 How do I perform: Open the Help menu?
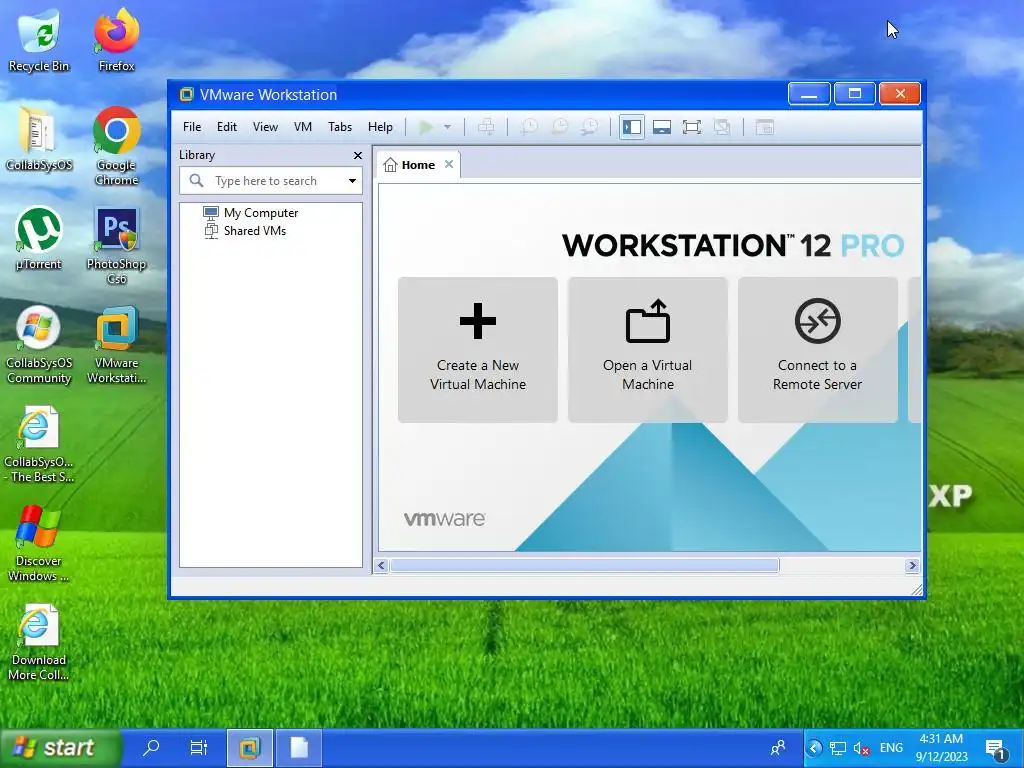[x=380, y=127]
